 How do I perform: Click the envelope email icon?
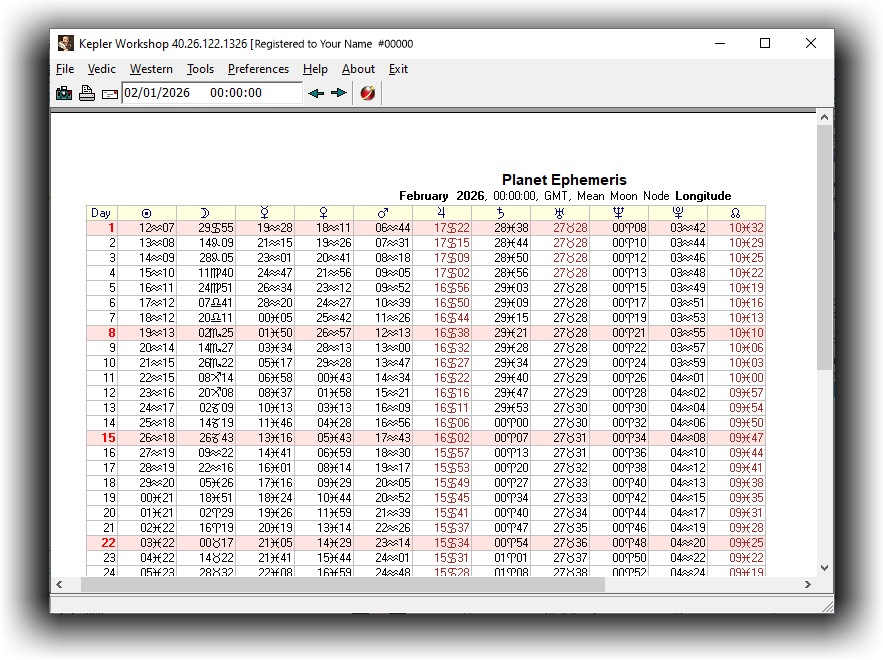109,93
